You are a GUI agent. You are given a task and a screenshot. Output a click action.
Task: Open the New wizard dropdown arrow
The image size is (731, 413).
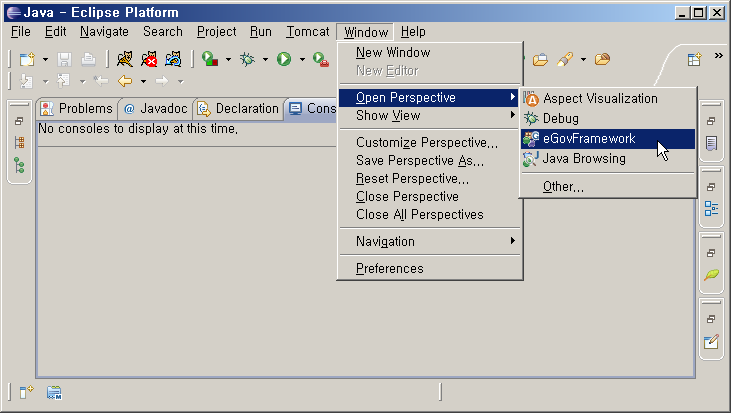(x=44, y=60)
